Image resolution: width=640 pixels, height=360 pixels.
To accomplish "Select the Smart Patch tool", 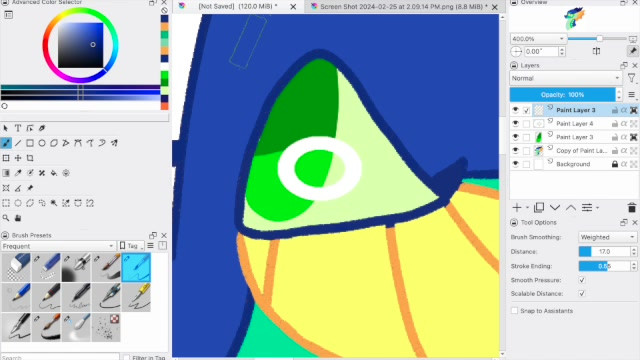I will coord(42,173).
